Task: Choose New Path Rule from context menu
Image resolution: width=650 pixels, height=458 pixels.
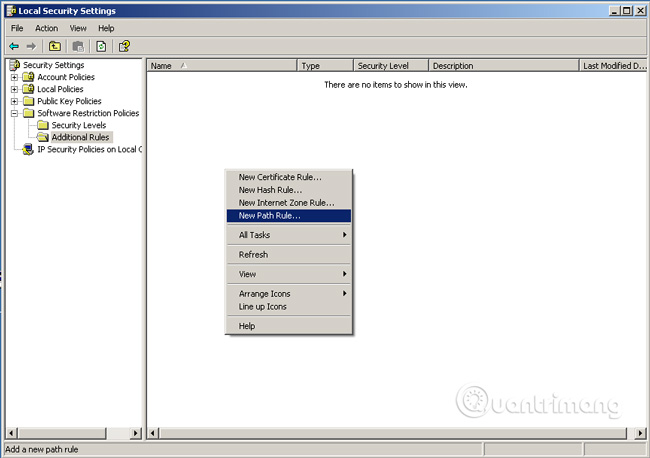Action: [x=269, y=215]
